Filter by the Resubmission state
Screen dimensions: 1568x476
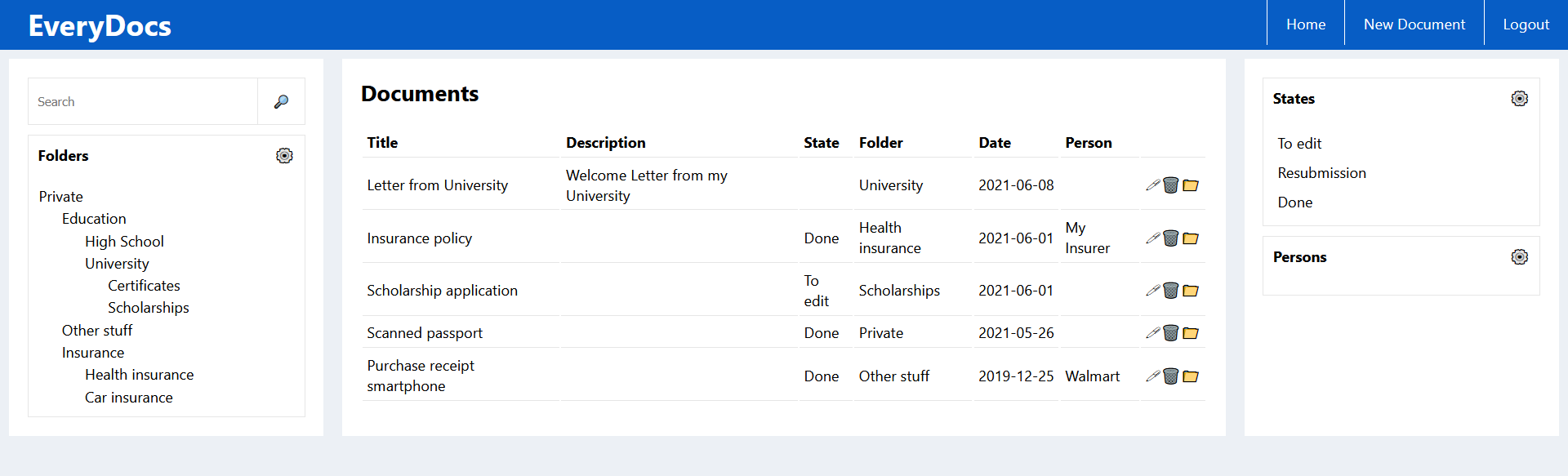[1321, 173]
